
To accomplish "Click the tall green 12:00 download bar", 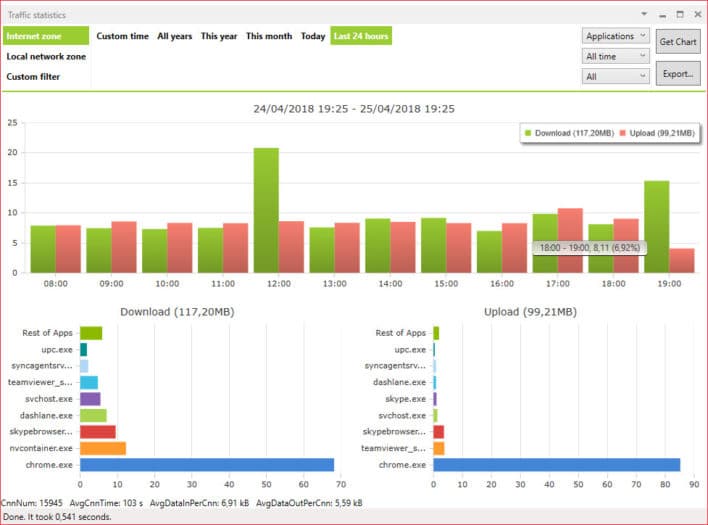I will 266,210.
